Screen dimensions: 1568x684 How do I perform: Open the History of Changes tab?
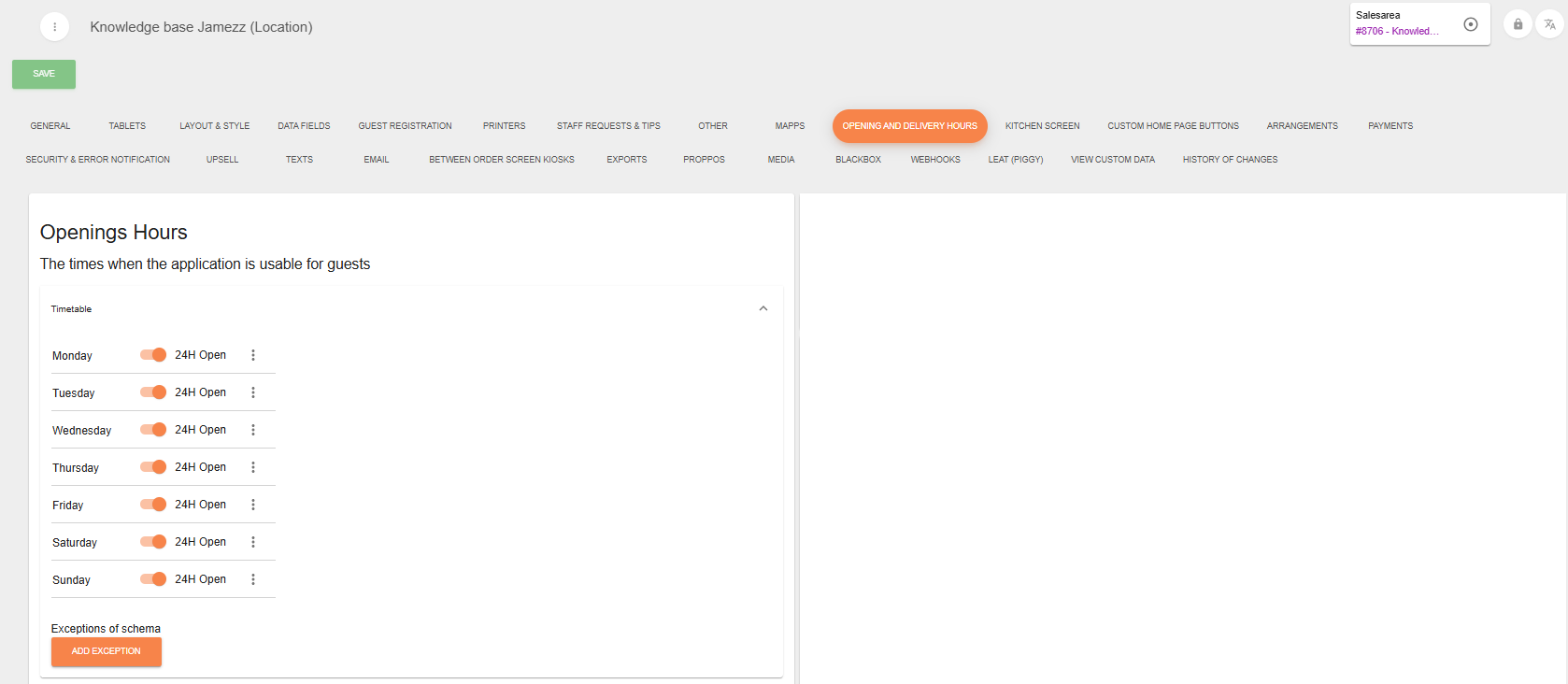click(1230, 160)
